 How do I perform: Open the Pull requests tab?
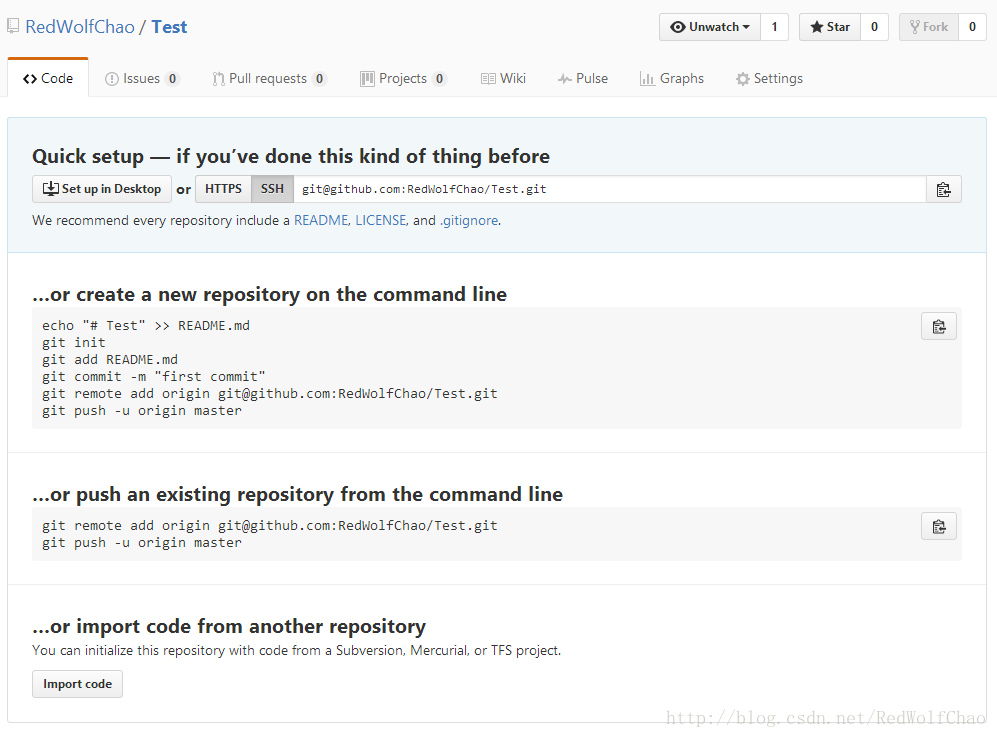coord(269,78)
